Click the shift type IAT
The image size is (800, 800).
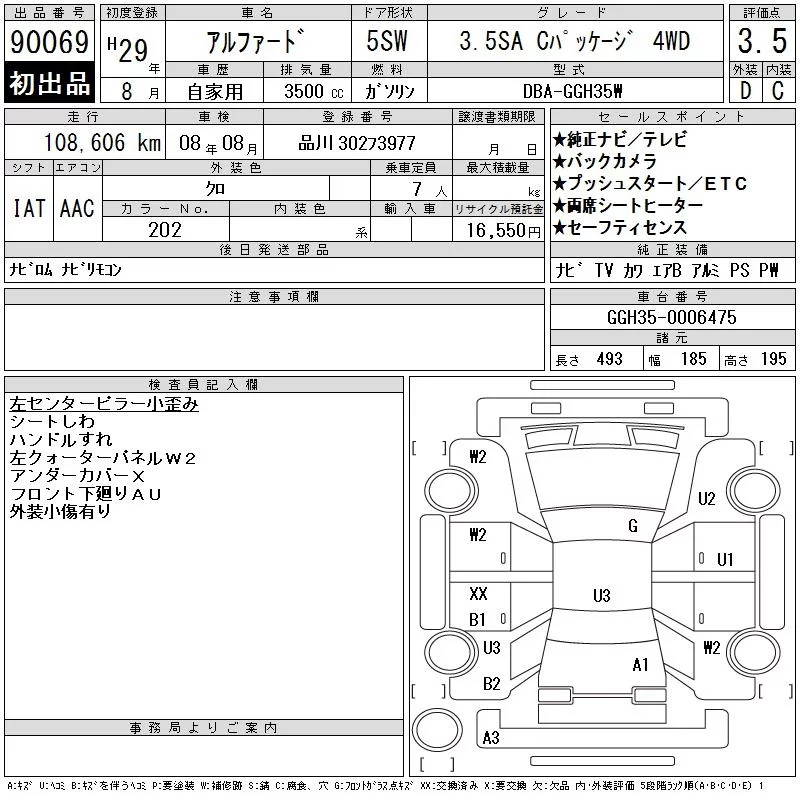tap(29, 208)
